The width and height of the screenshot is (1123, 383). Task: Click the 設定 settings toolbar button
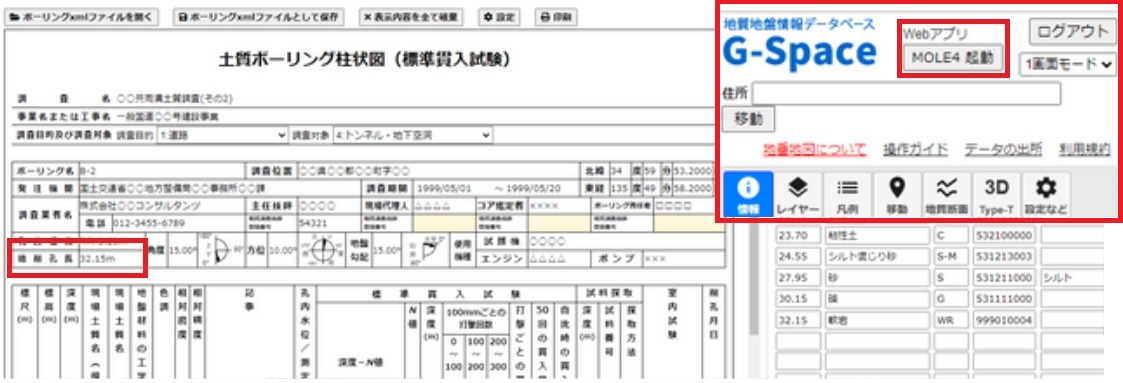[x=499, y=17]
